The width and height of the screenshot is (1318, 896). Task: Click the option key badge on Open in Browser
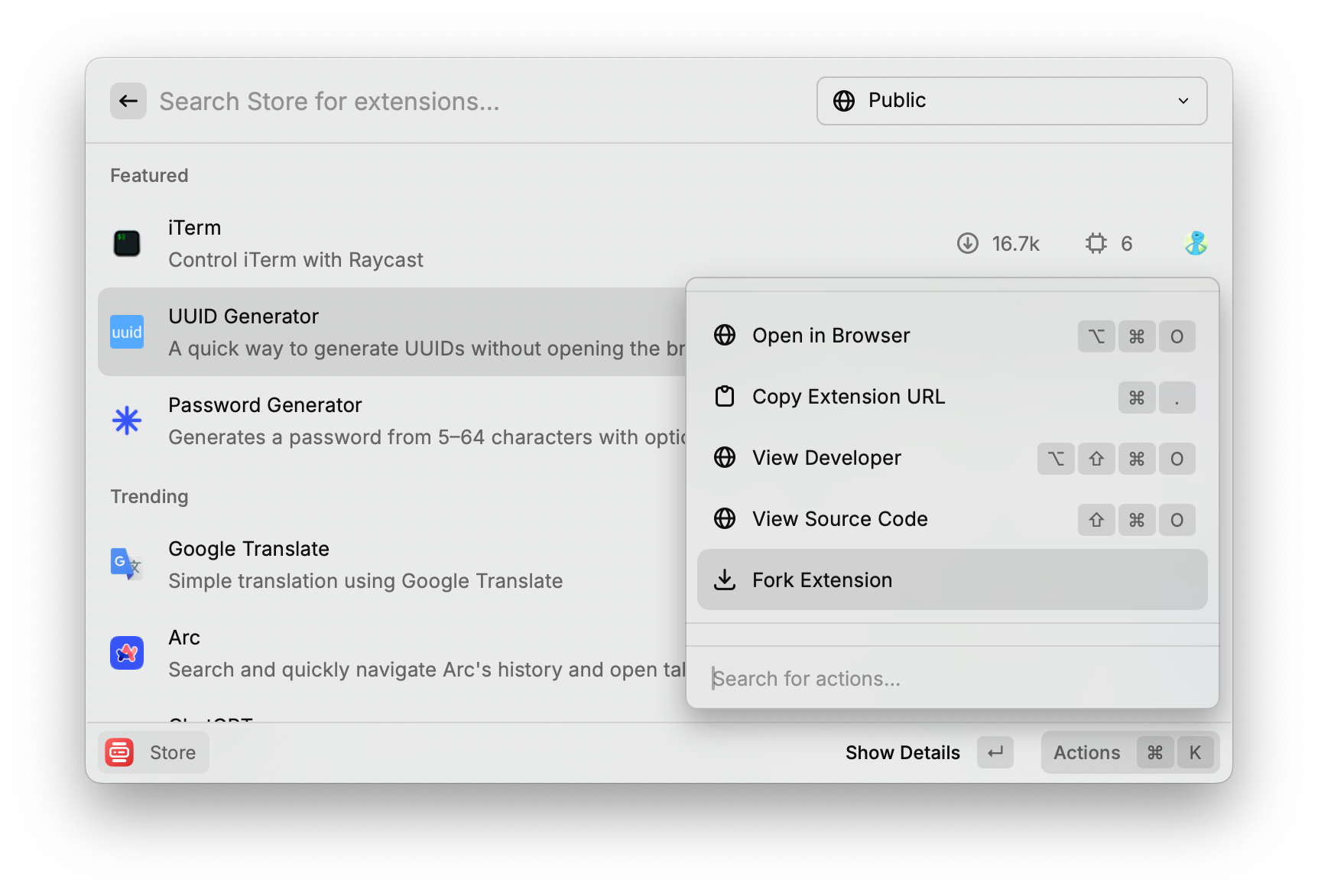click(1096, 336)
